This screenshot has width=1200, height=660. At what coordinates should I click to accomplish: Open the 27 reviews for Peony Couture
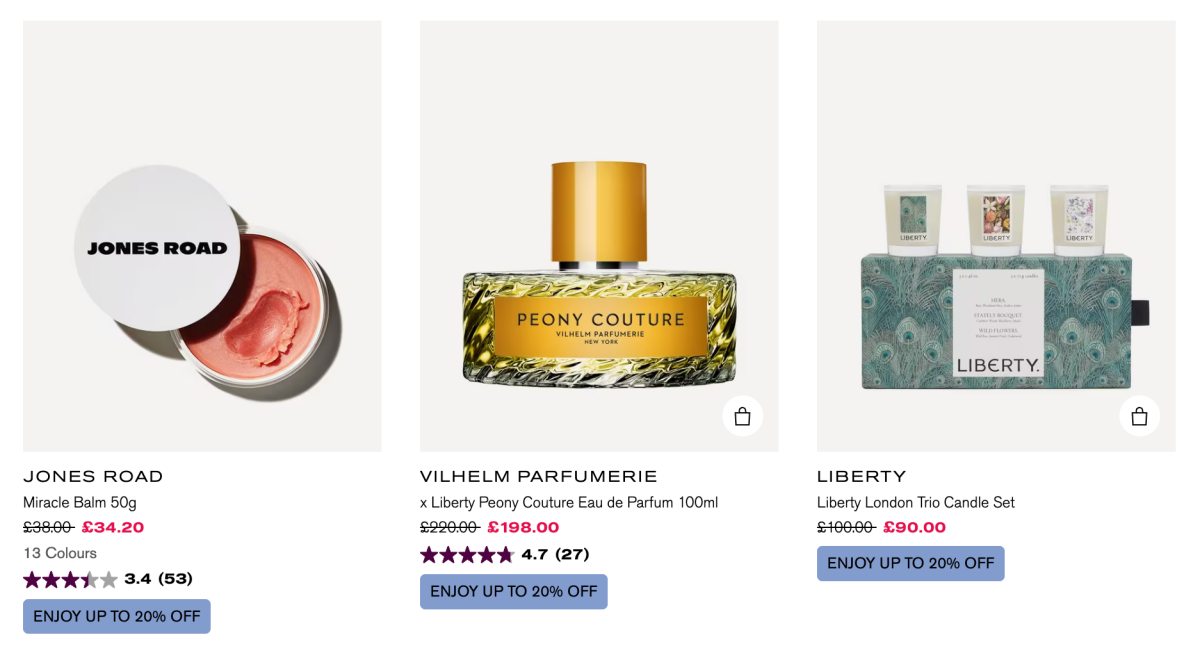tap(574, 553)
